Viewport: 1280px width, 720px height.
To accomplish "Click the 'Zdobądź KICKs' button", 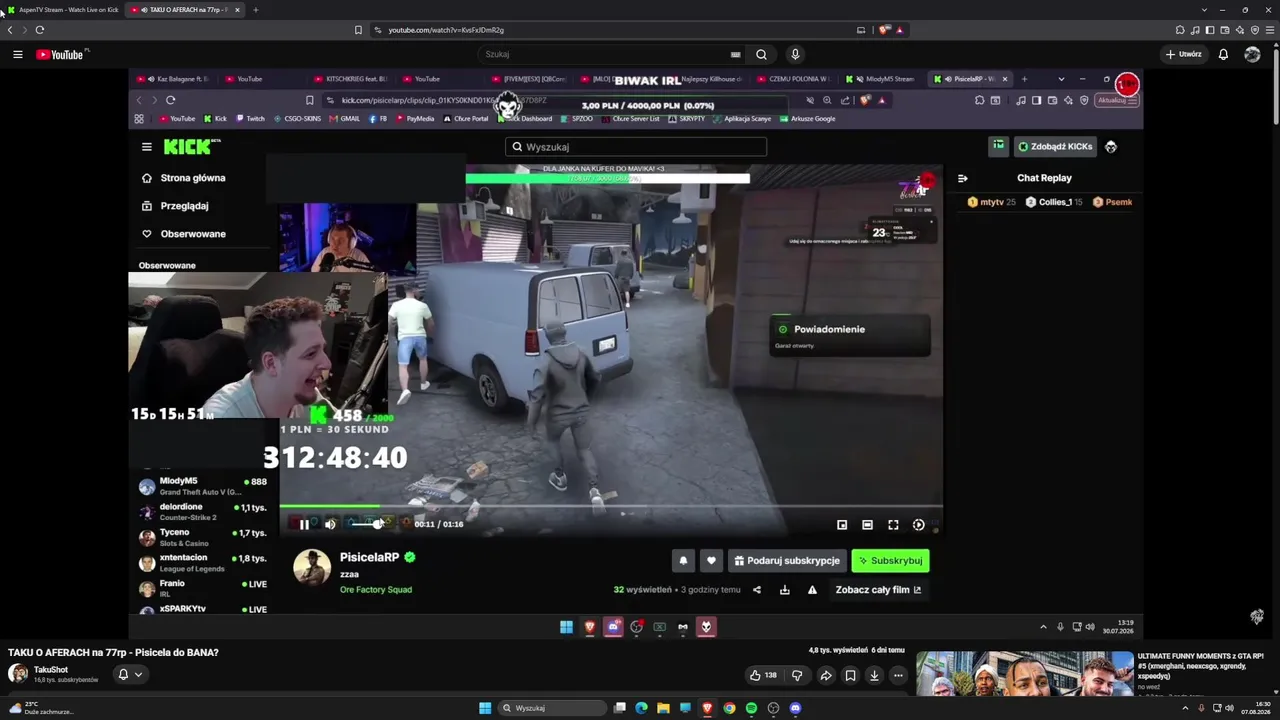I will (x=1055, y=147).
